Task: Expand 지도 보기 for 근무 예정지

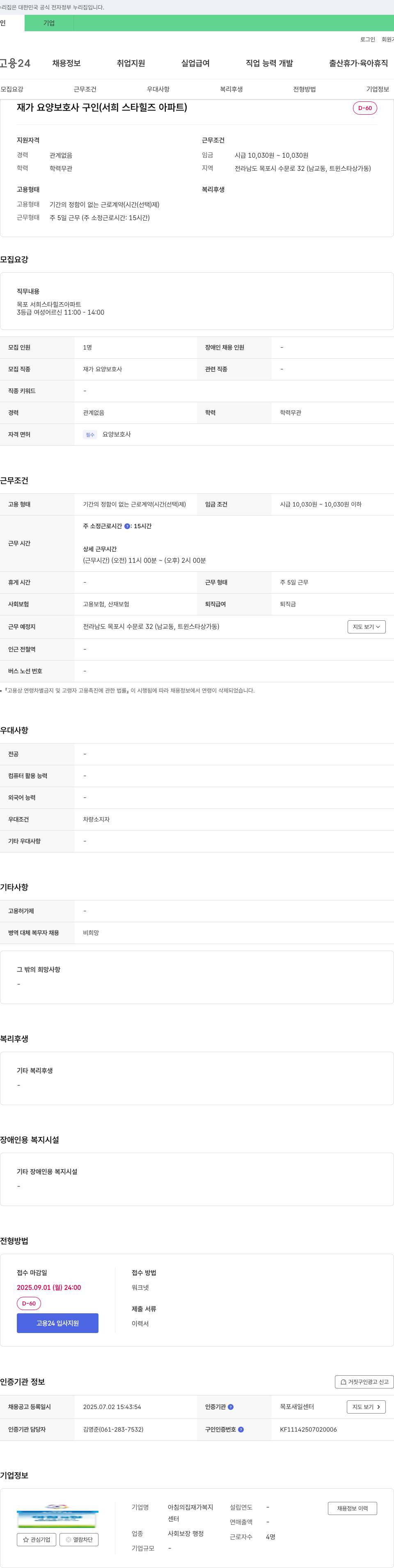Action: [367, 626]
